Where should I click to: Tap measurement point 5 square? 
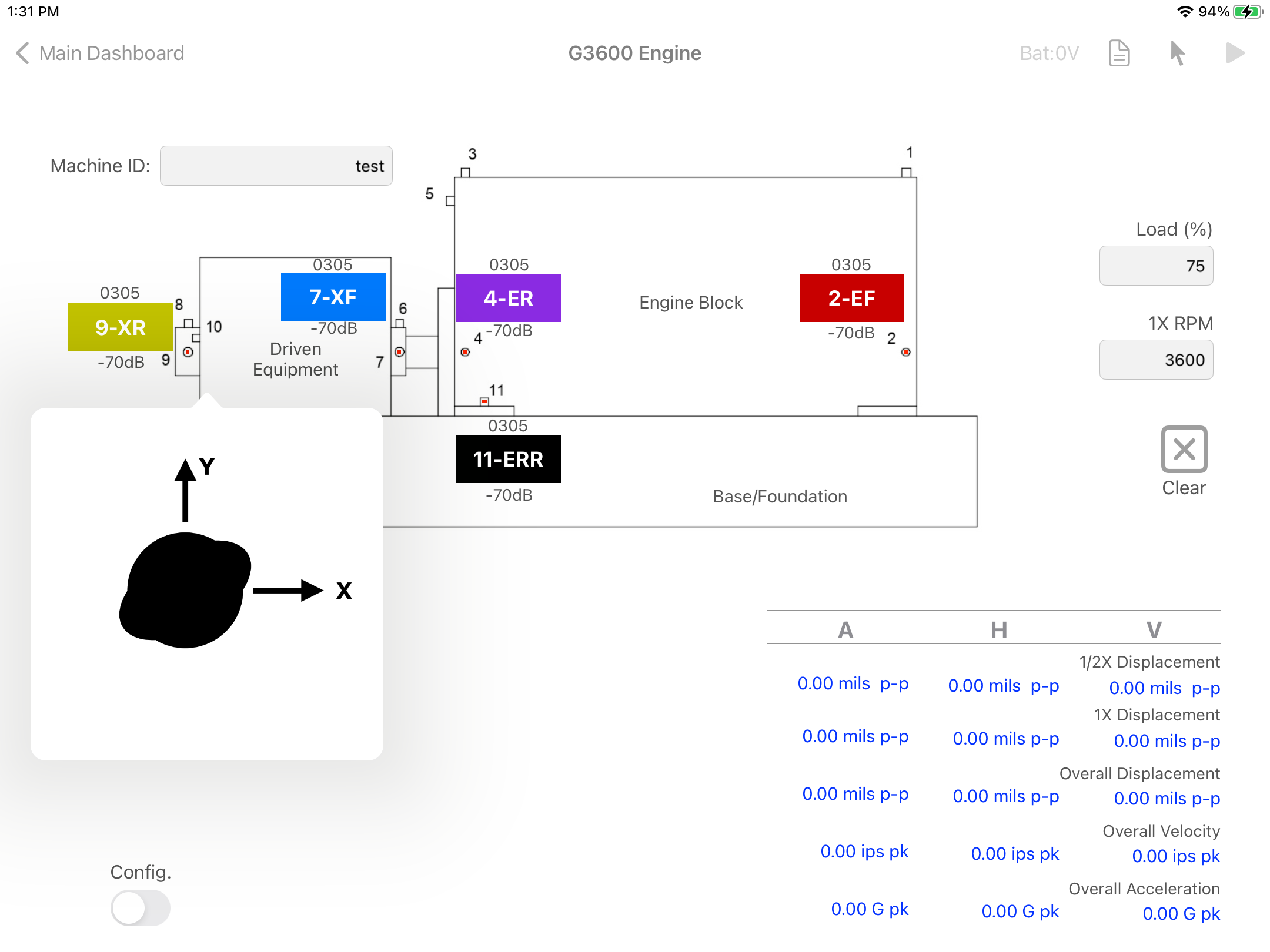point(450,201)
